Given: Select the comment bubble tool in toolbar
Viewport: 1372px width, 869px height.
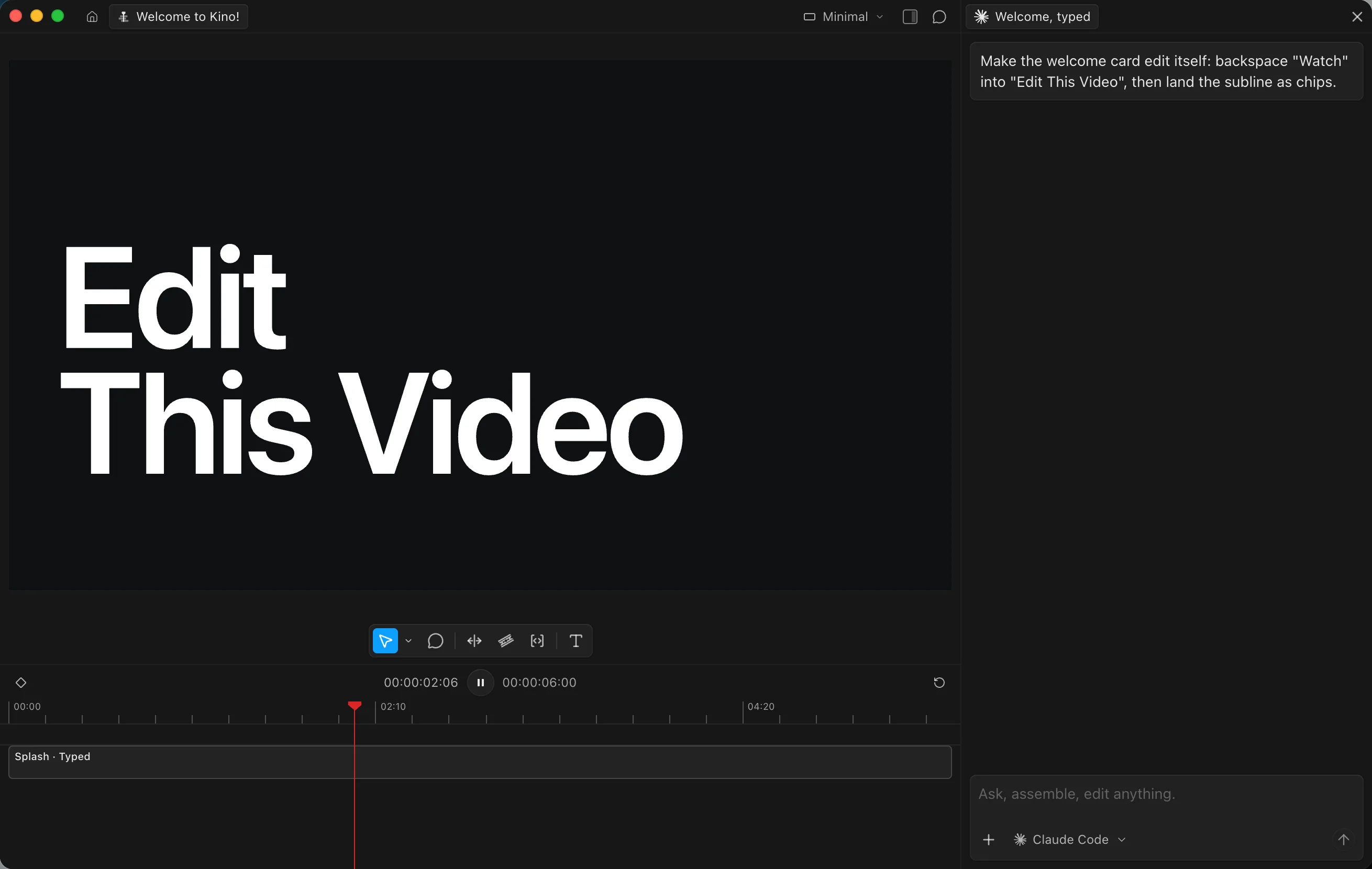Looking at the screenshot, I should pyautogui.click(x=435, y=641).
